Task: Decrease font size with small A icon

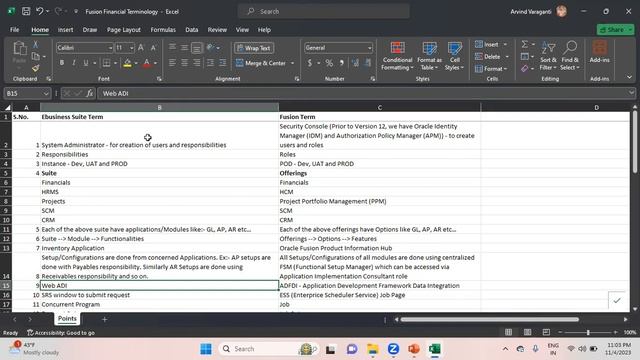Action: tap(153, 48)
